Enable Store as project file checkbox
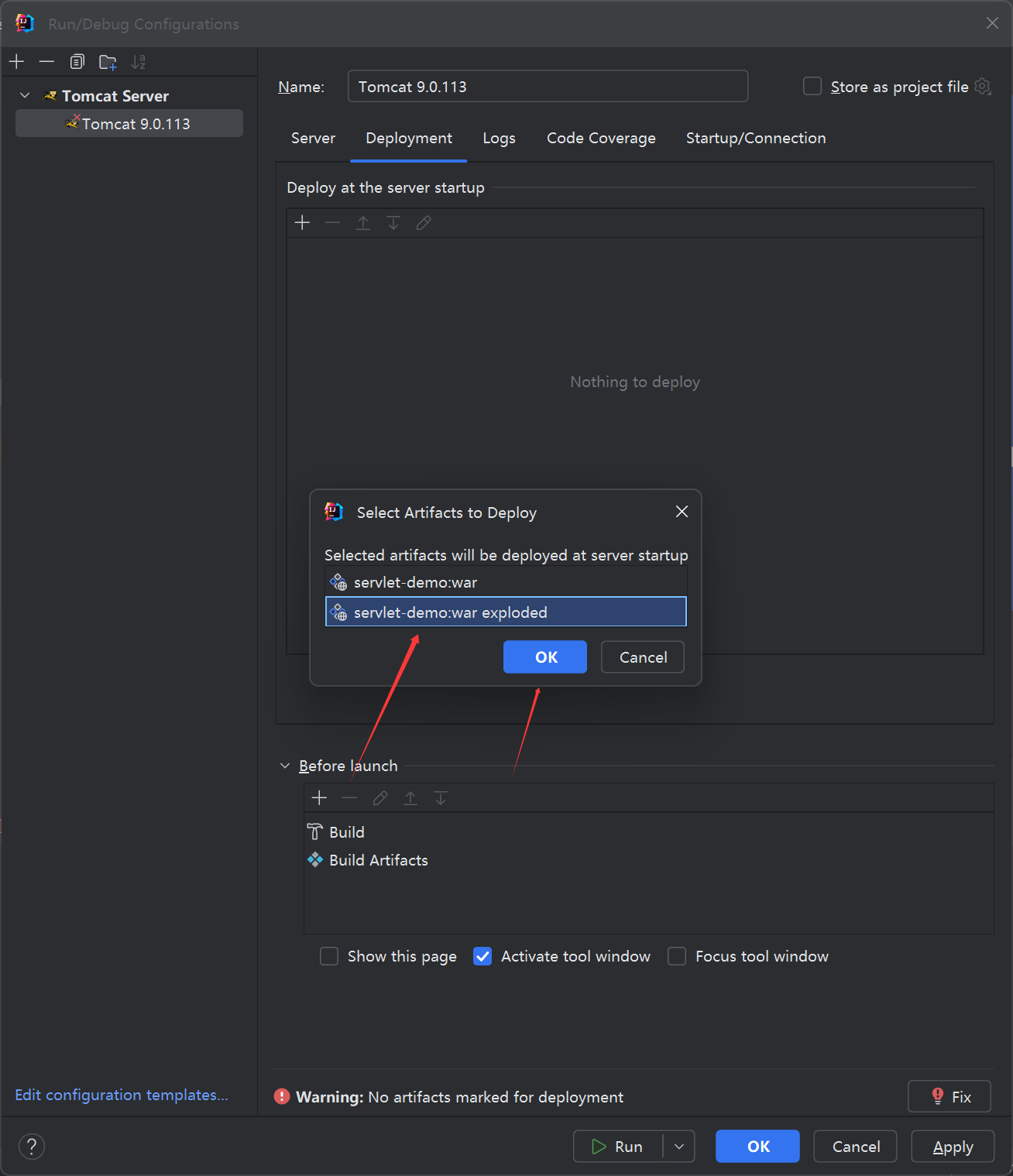 coord(812,86)
